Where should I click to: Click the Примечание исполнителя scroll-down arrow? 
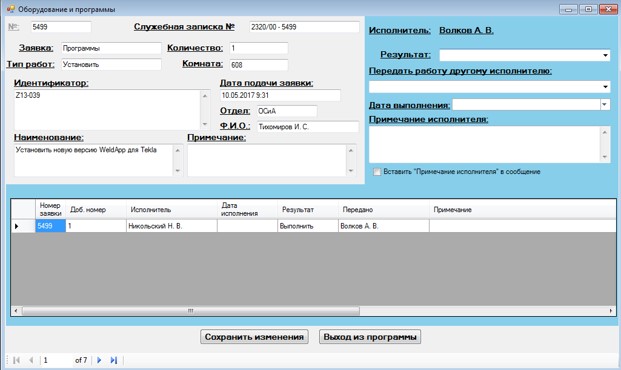(x=604, y=157)
